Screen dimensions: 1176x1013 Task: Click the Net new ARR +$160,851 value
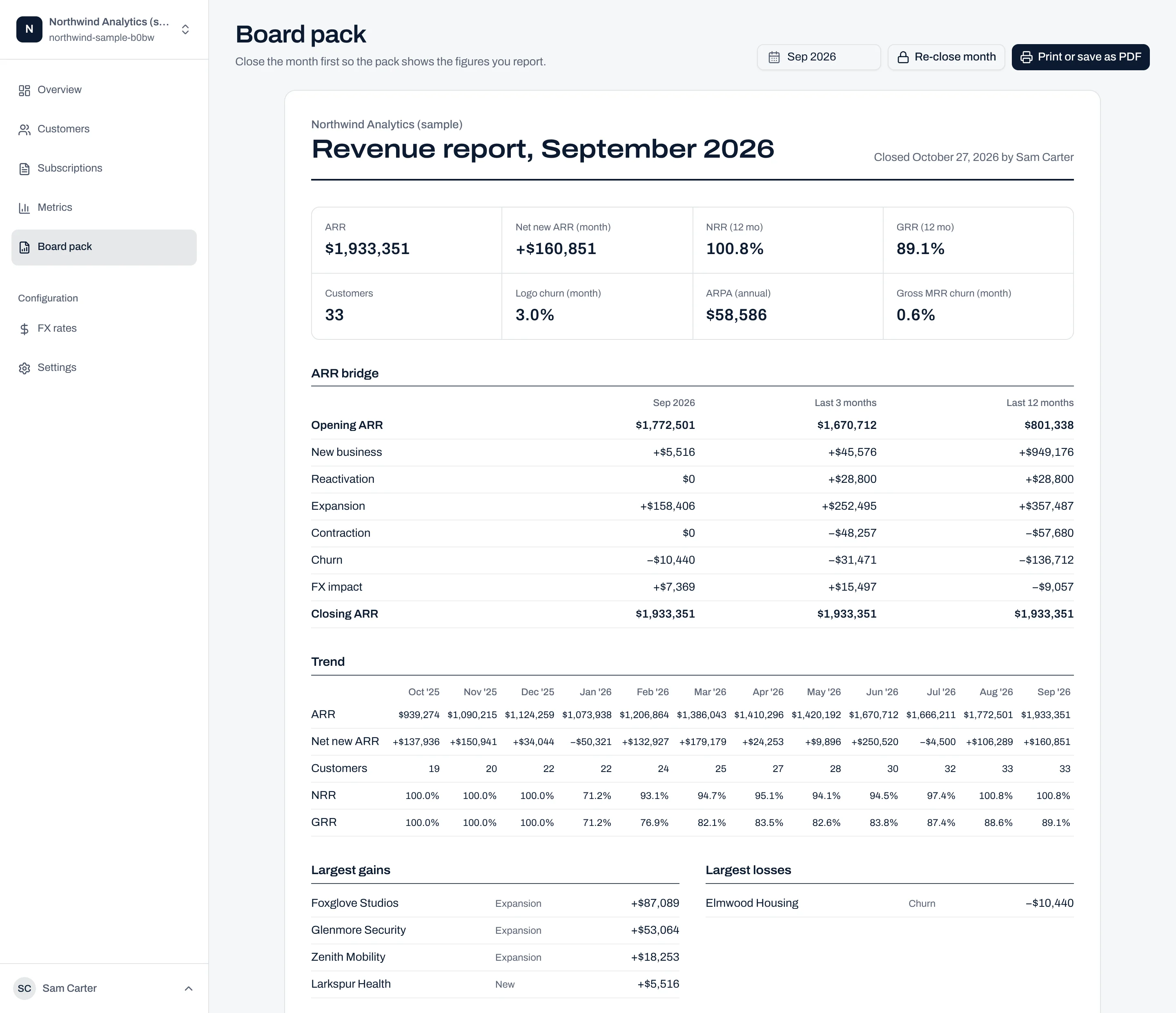[x=556, y=249]
